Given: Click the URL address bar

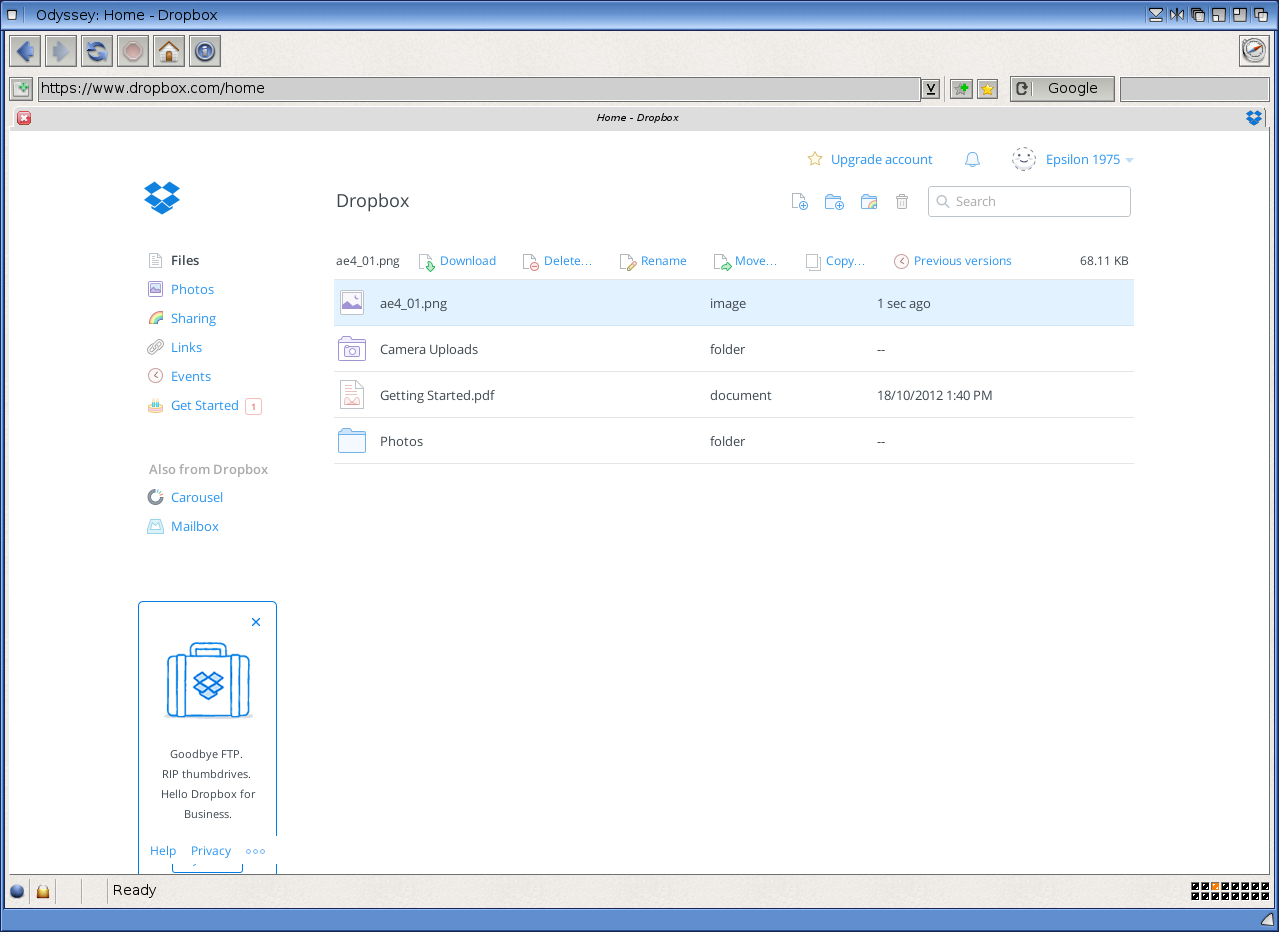Looking at the screenshot, I should [479, 89].
